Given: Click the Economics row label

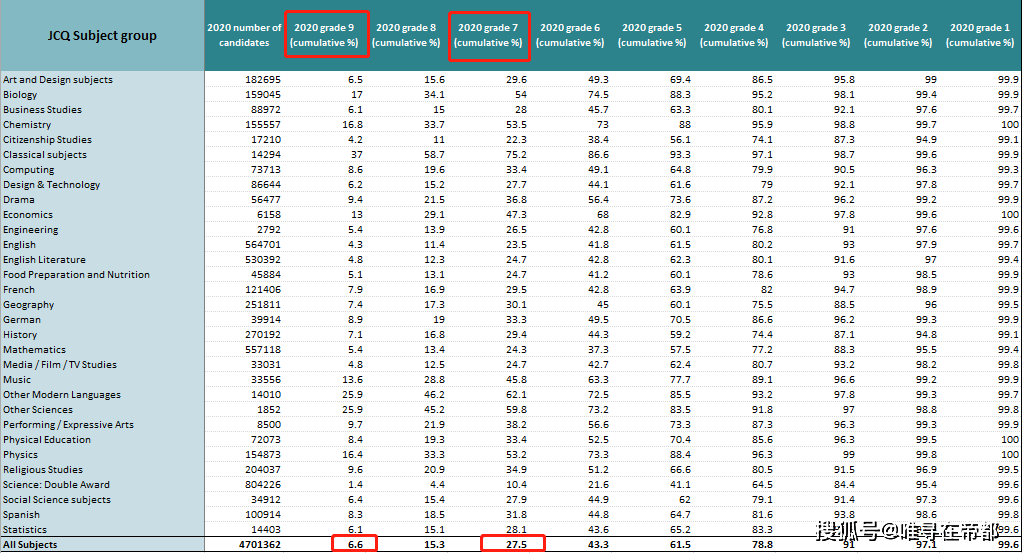Looking at the screenshot, I should click(28, 215).
